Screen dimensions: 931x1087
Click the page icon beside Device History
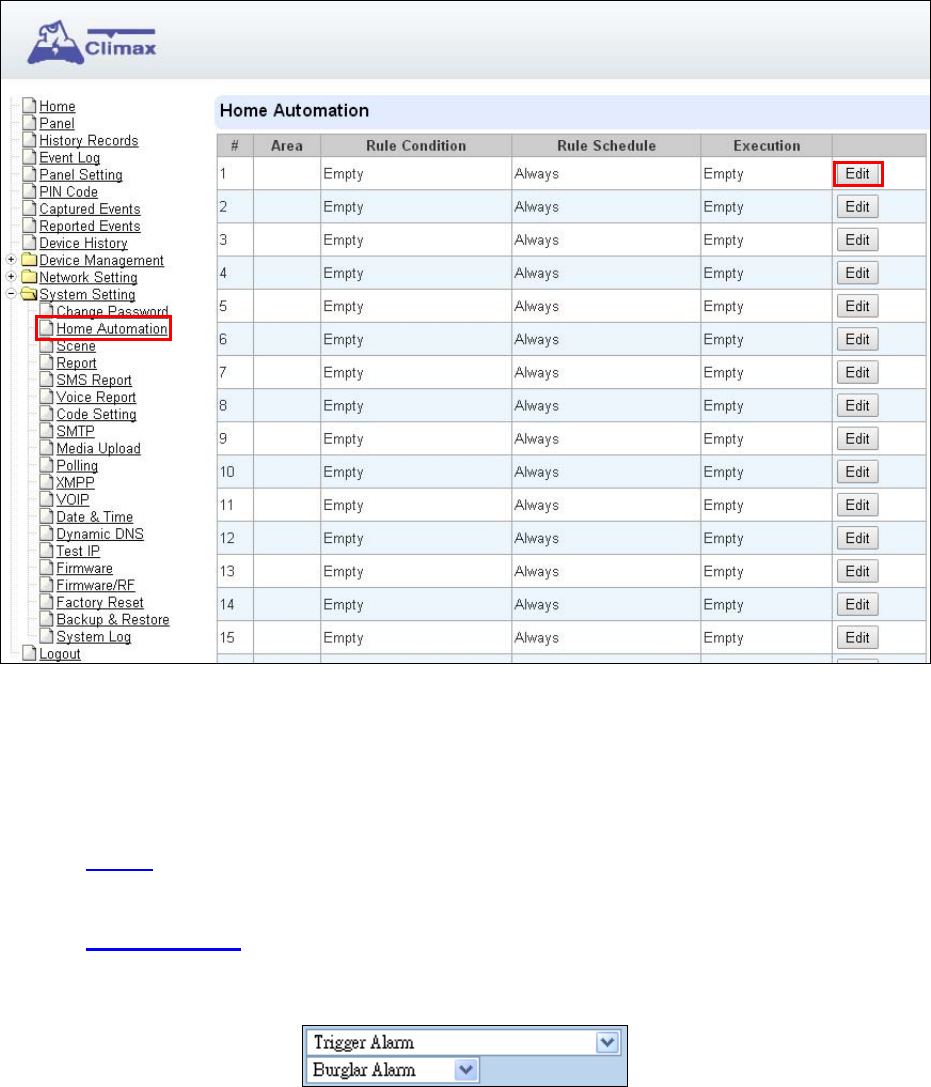point(29,243)
